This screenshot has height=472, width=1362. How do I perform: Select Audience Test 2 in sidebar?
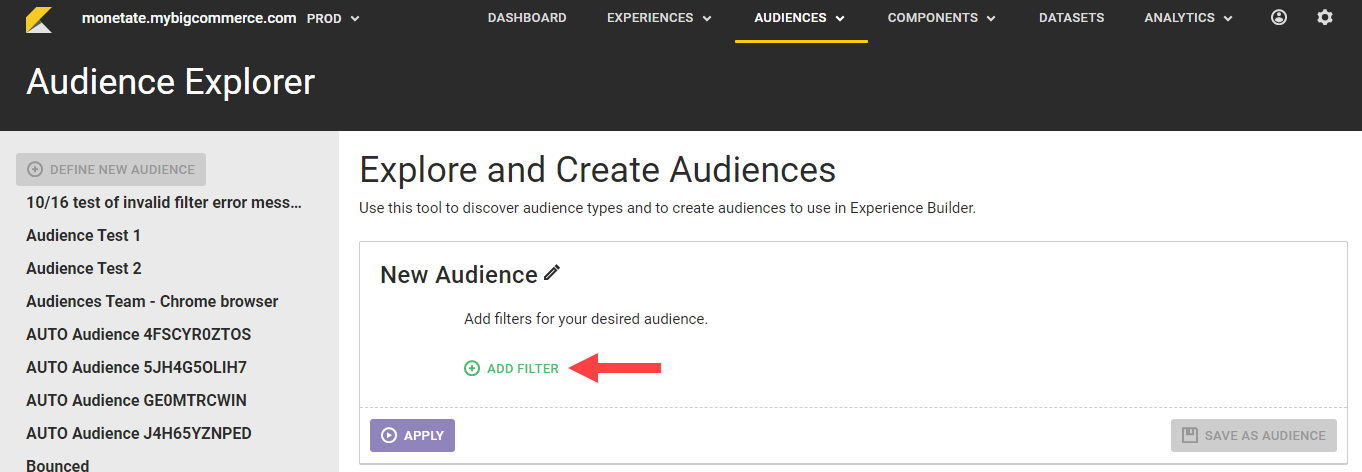point(84,269)
